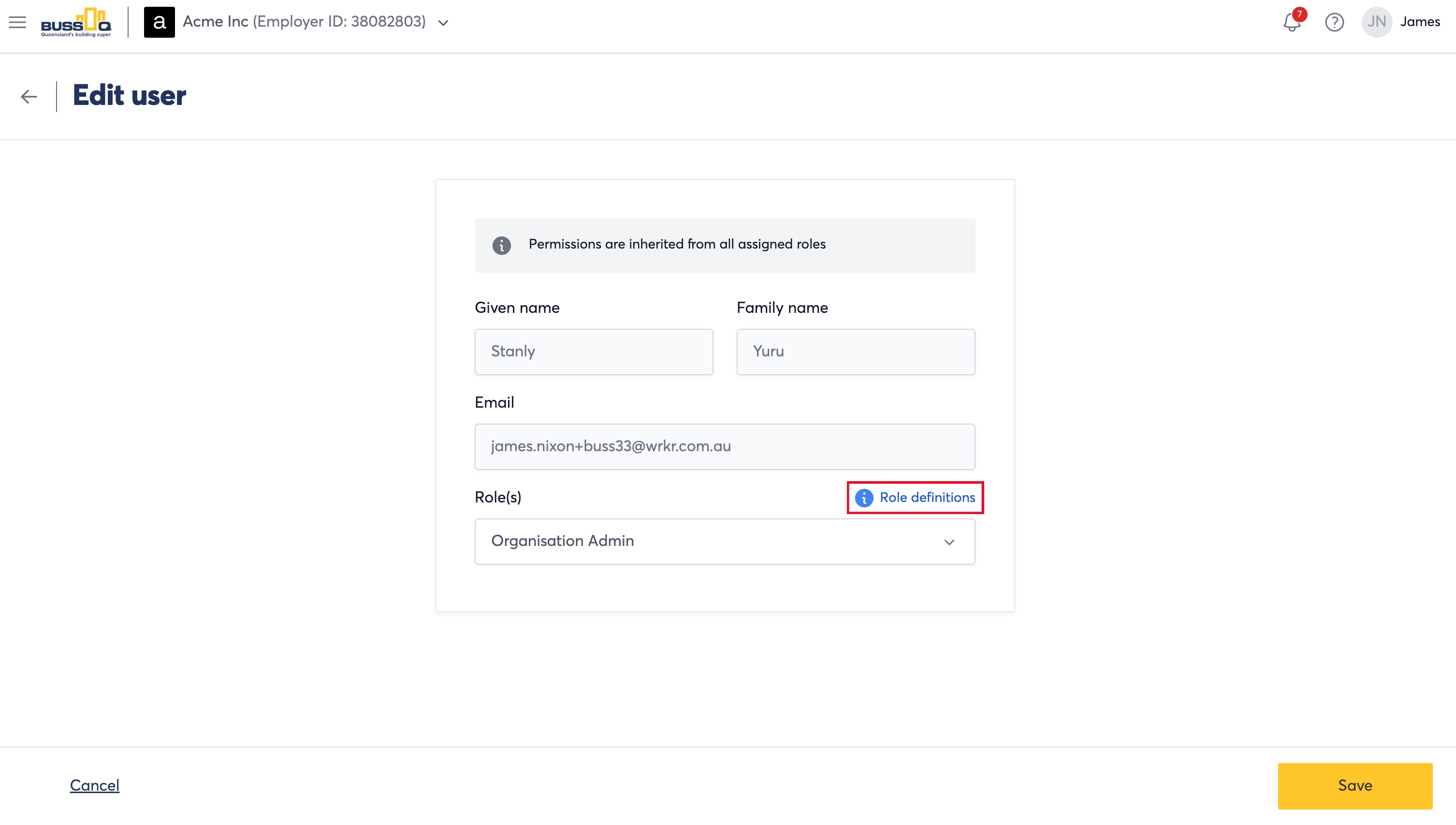Click the info icon in permissions banner

(x=501, y=245)
